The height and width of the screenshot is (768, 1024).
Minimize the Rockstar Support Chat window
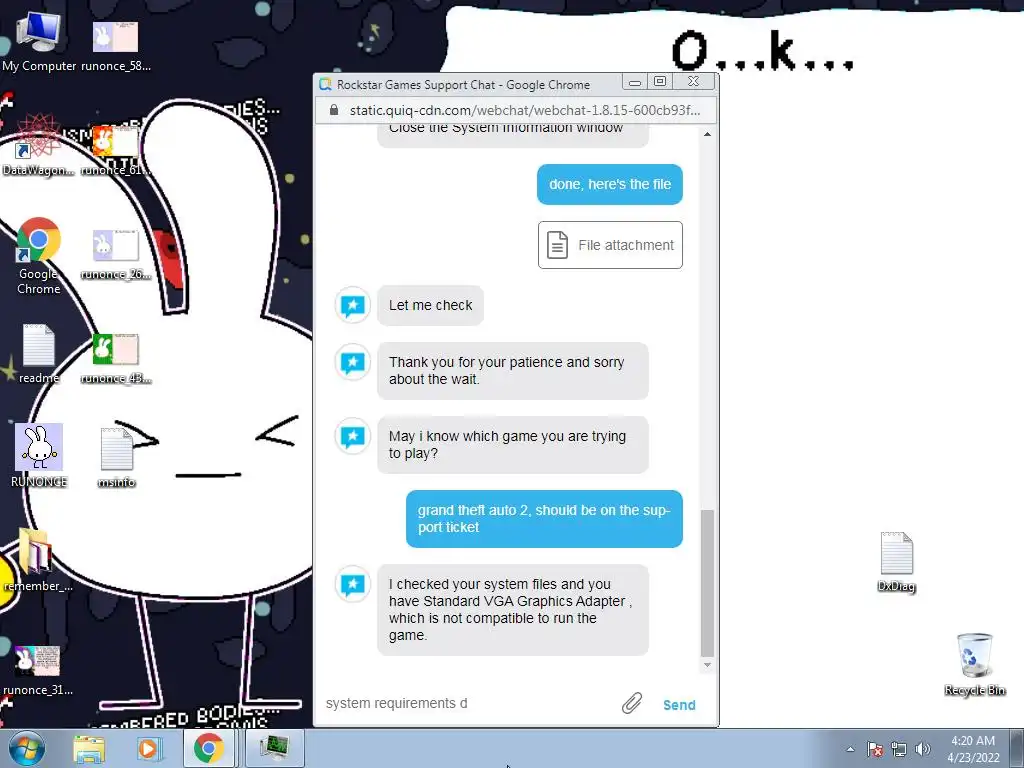[x=634, y=82]
